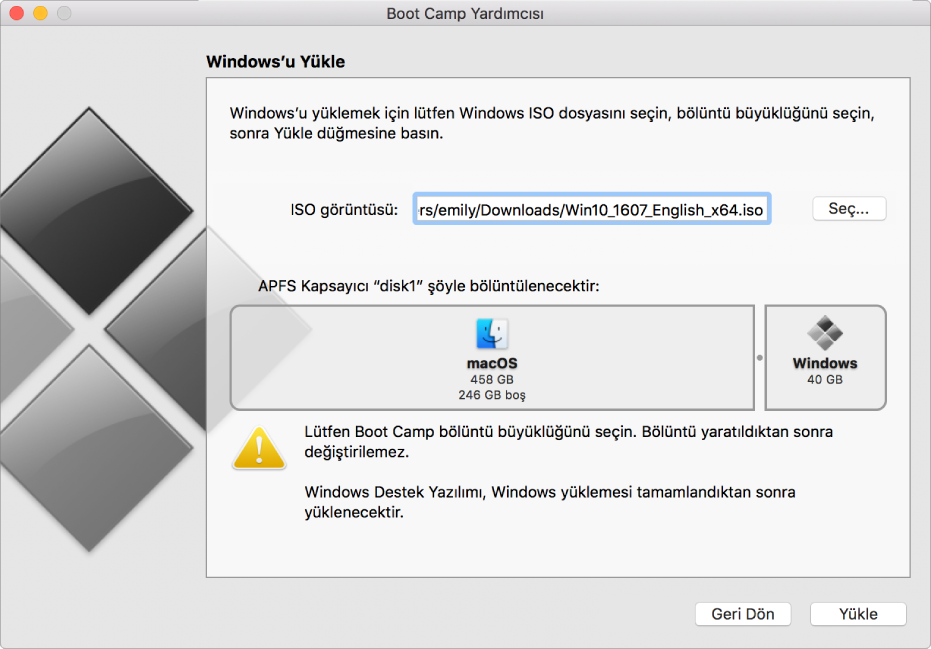Click the Seç... button to choose ISO
Screen dimensions: 931x649
click(848, 209)
